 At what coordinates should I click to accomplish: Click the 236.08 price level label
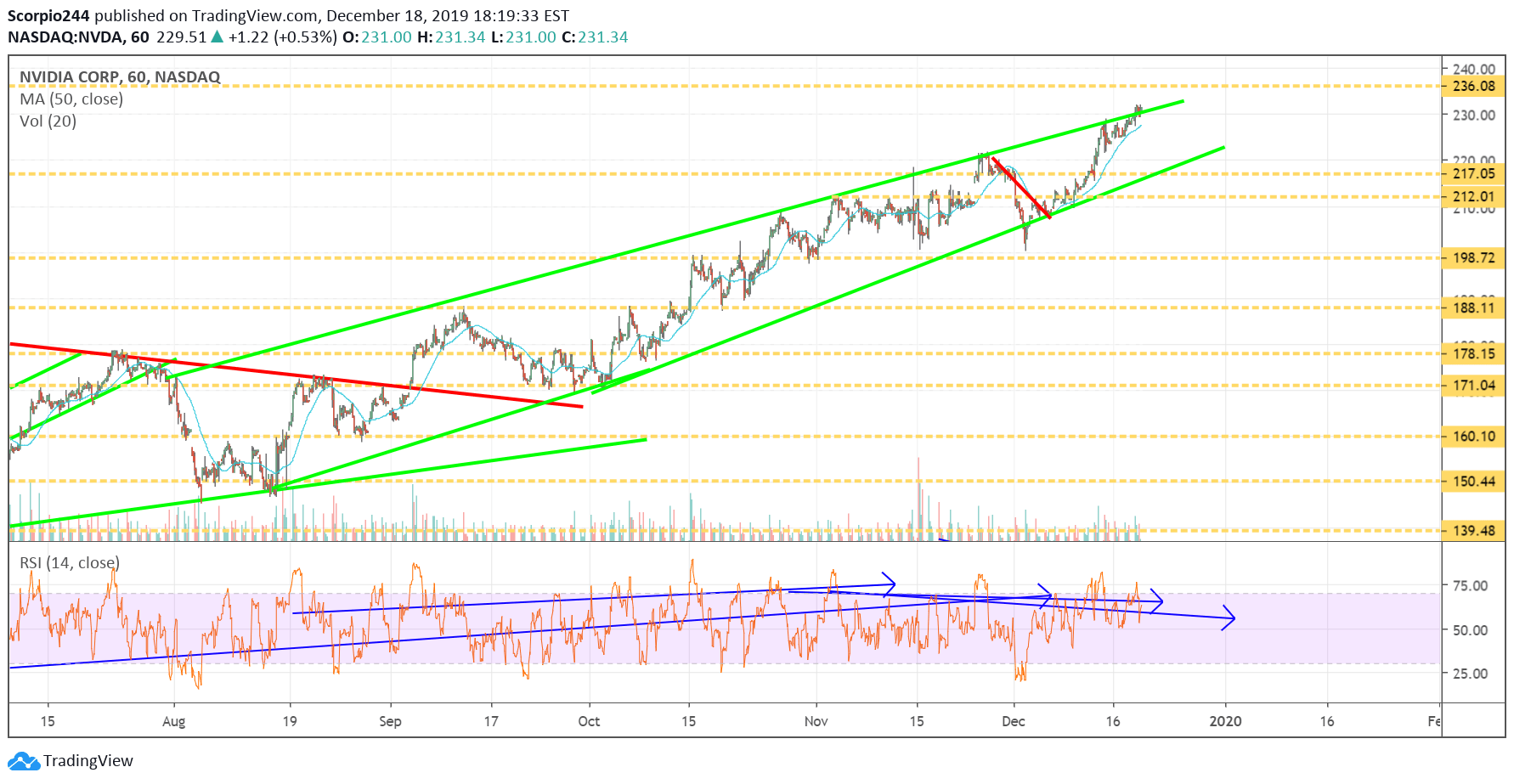coord(1473,86)
